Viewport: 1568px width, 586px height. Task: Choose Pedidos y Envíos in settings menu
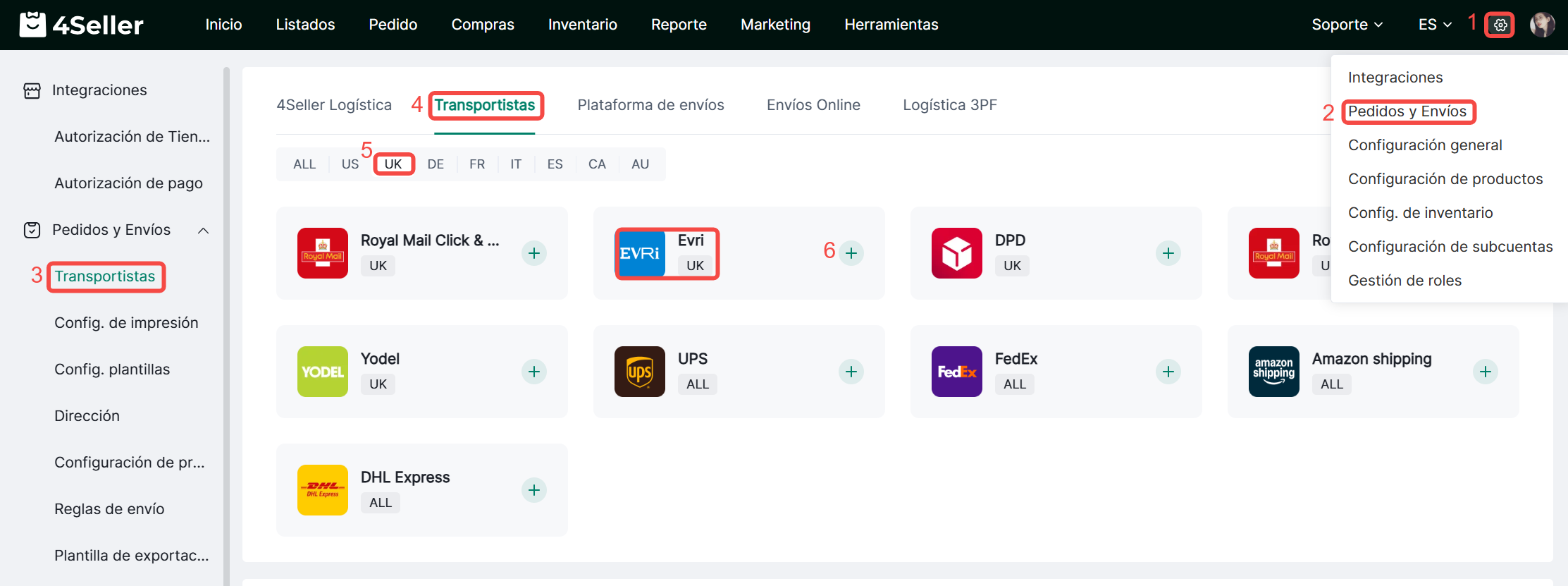(x=1407, y=111)
